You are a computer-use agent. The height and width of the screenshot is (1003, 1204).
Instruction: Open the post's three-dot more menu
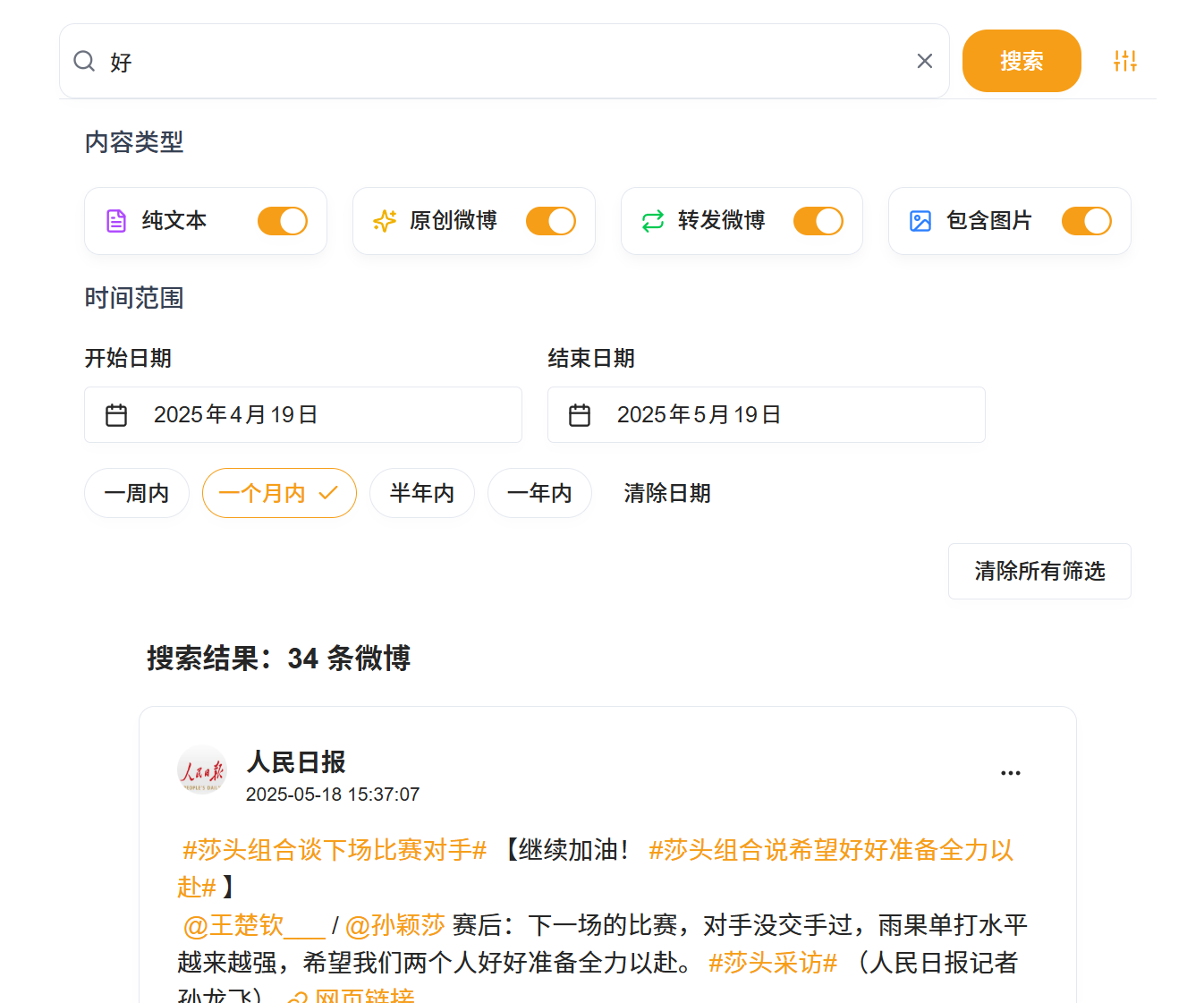tap(1011, 773)
